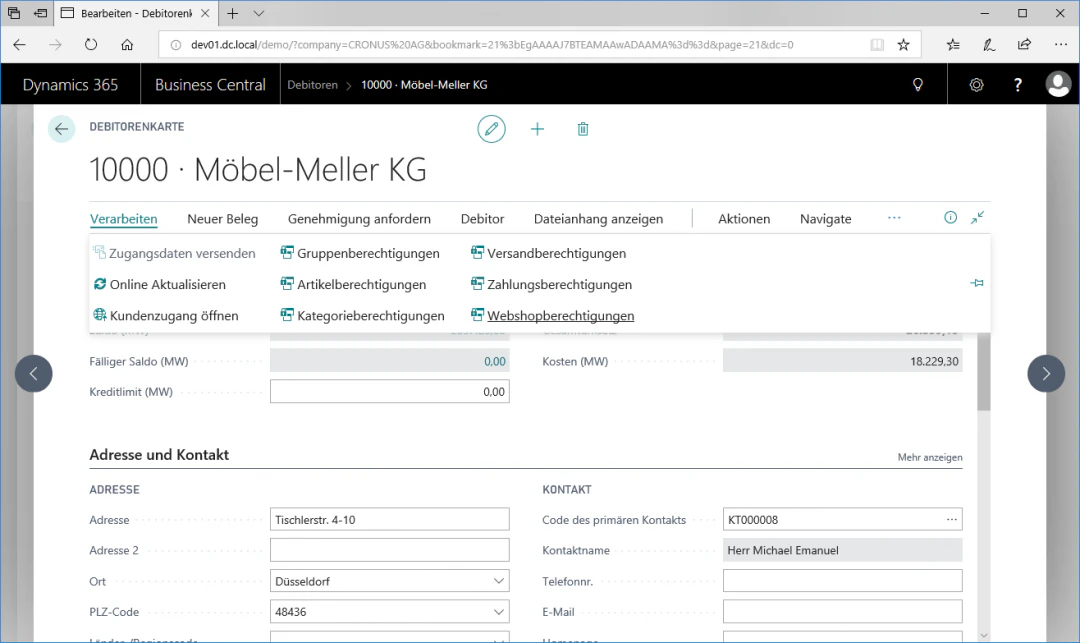
Task: Open the Navigate menu
Action: click(825, 219)
